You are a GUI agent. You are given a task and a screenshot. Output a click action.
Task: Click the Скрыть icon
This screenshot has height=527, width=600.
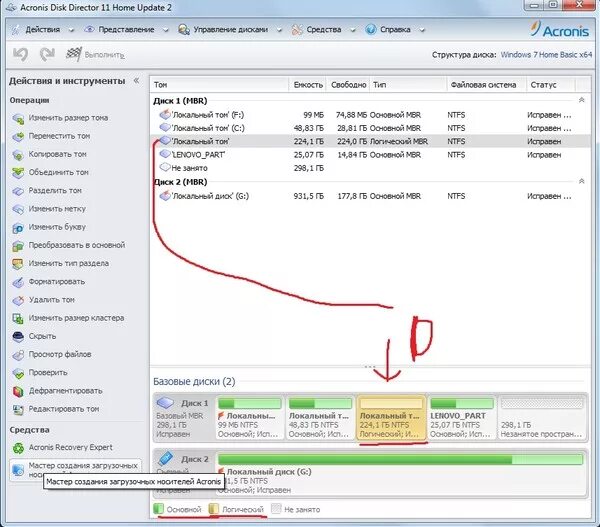(18, 337)
